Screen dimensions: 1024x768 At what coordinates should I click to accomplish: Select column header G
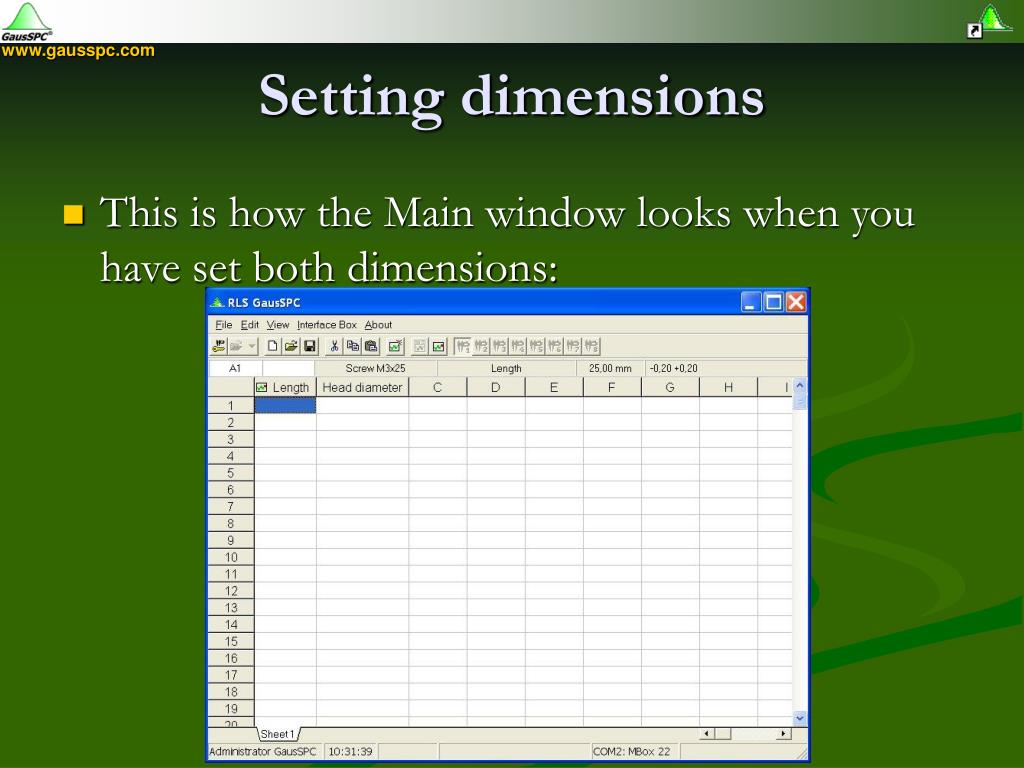coord(670,387)
